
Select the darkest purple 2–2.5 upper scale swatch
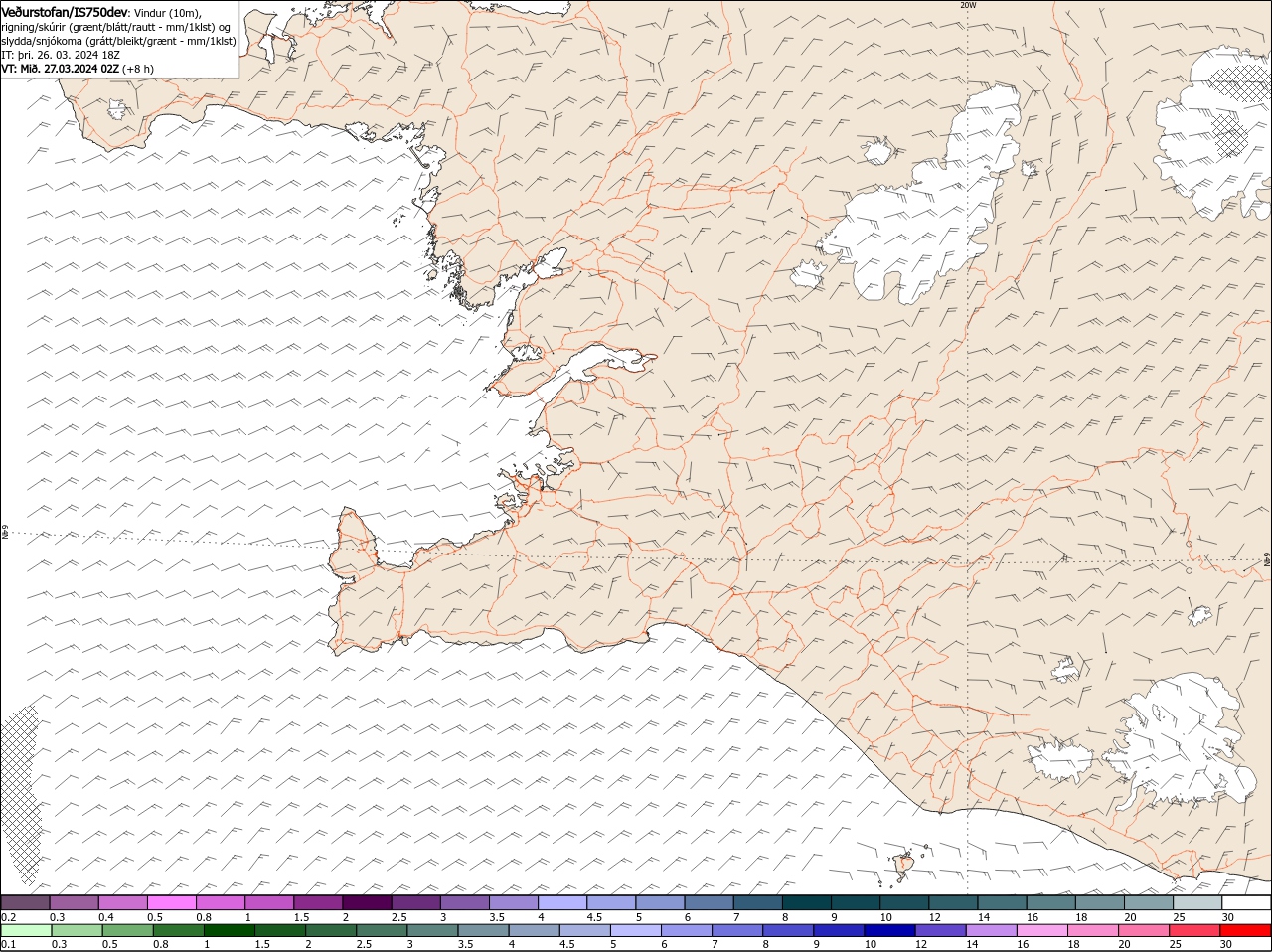[x=366, y=902]
